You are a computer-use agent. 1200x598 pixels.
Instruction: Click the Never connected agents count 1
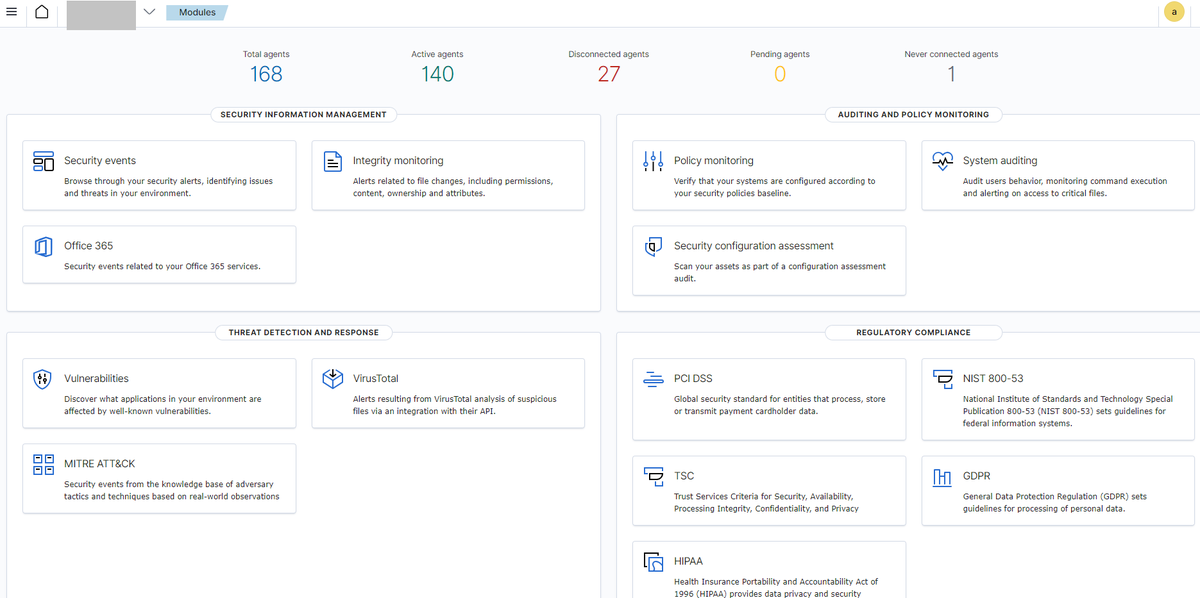pos(952,74)
